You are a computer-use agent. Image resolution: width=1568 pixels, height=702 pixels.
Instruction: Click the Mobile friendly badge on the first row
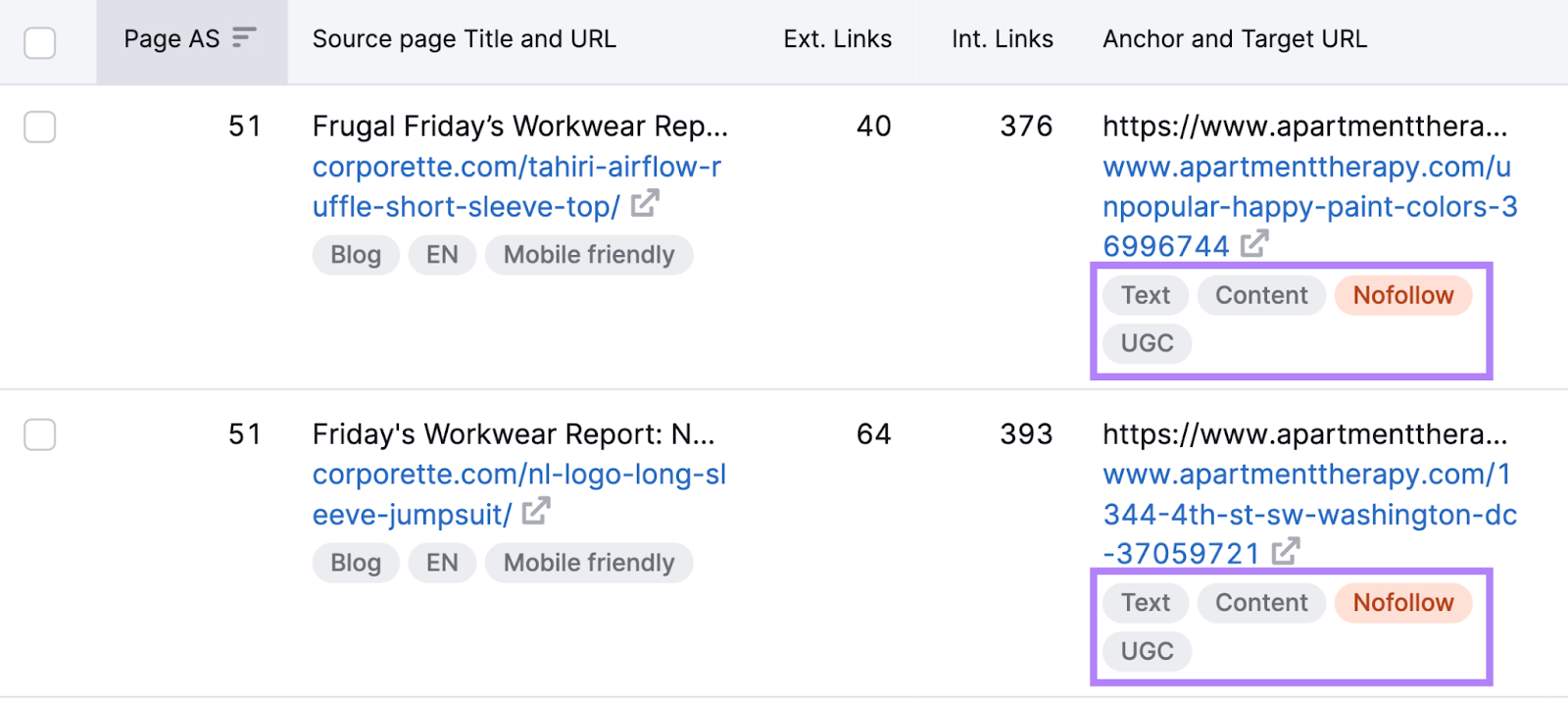pos(588,254)
